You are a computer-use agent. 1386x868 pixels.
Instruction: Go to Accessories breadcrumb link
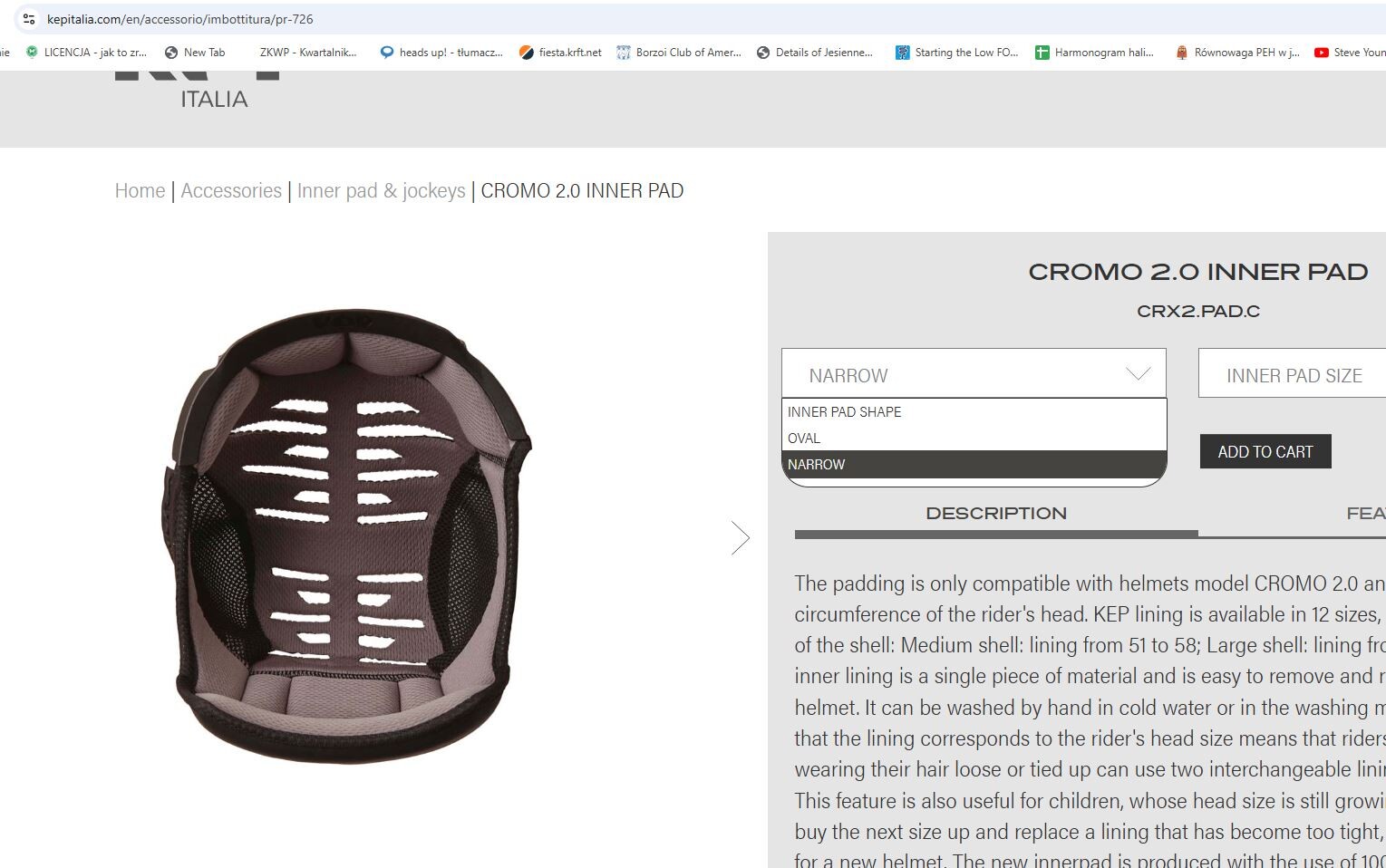[x=231, y=190]
